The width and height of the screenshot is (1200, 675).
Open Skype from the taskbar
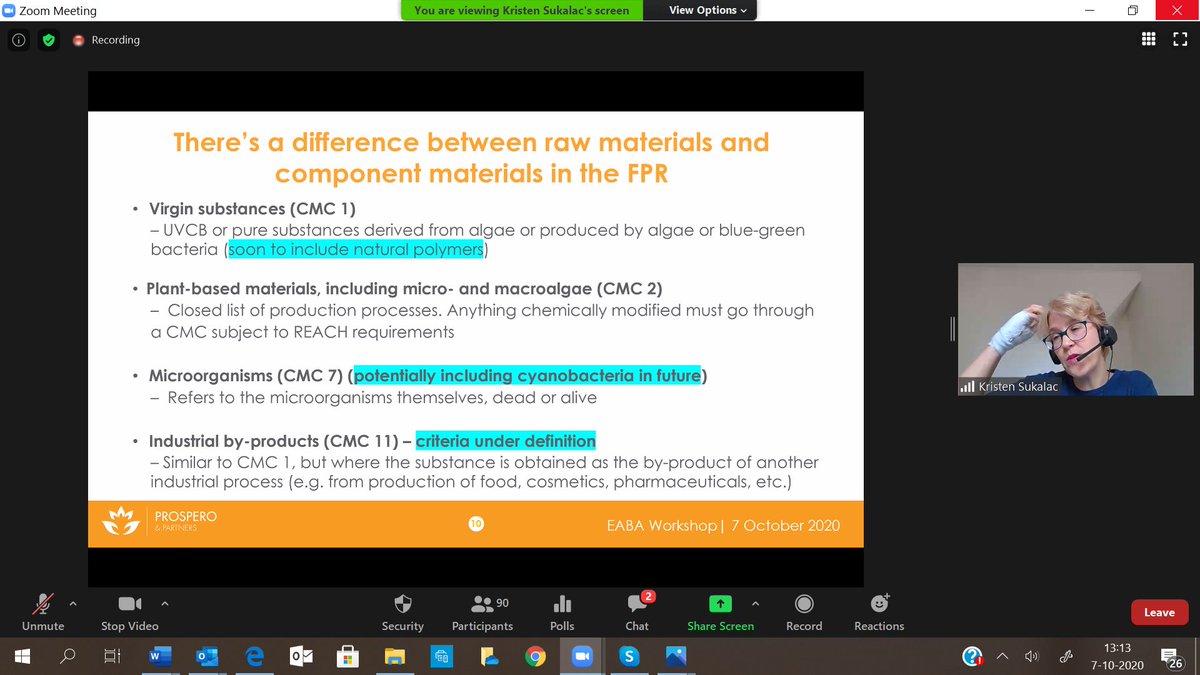(629, 656)
